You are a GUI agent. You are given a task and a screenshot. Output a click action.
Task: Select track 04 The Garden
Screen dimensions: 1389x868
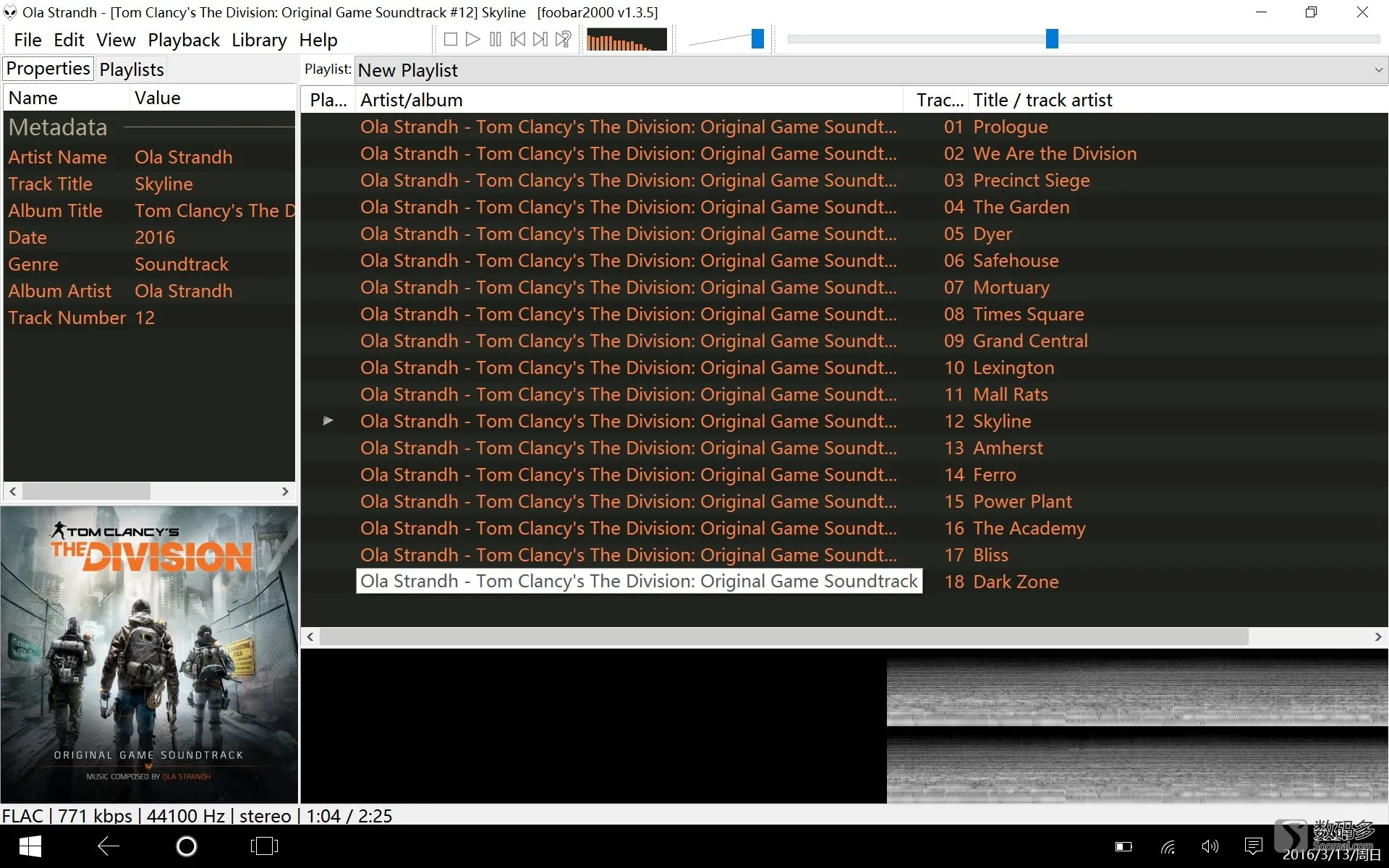[x=844, y=207]
